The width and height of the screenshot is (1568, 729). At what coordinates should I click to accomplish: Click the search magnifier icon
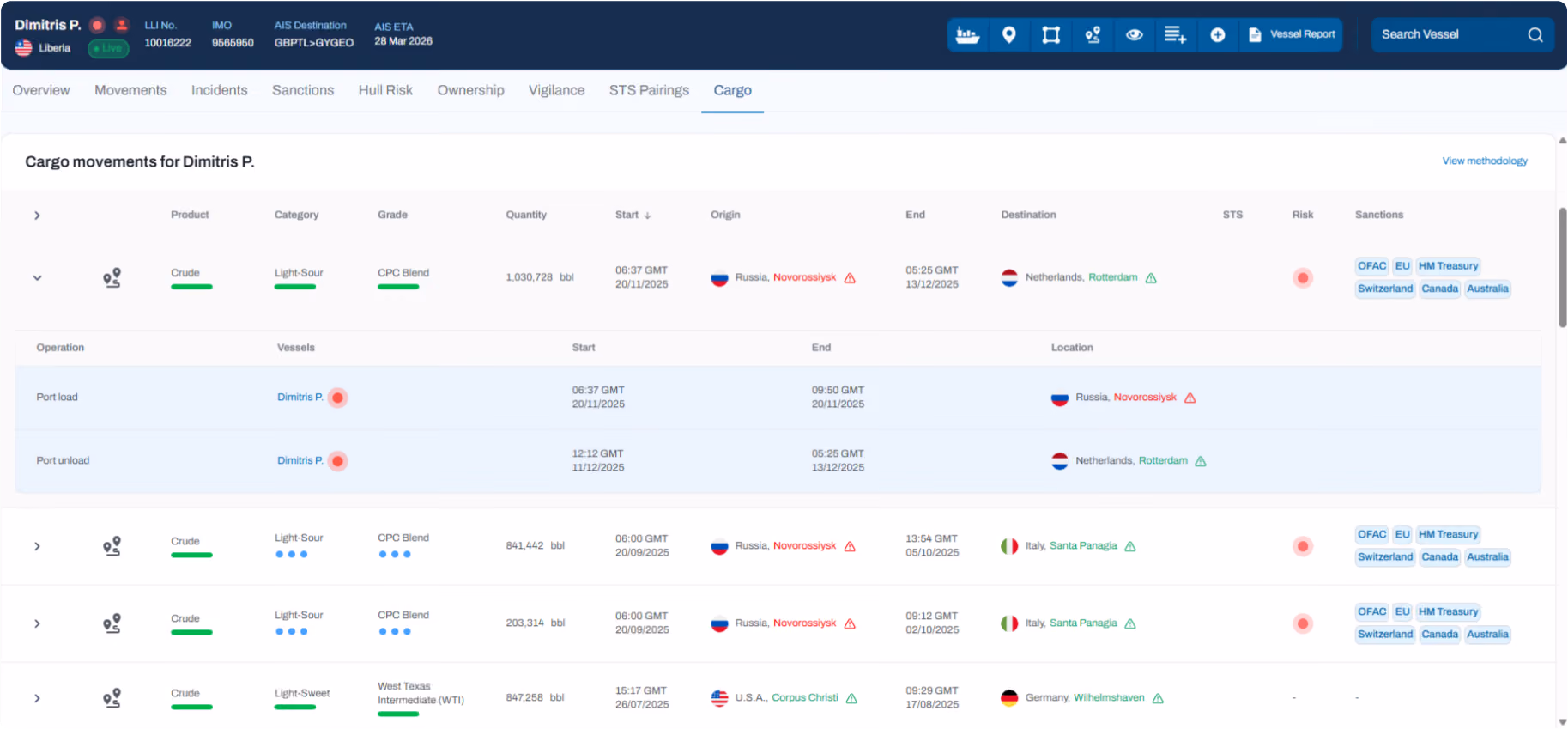pos(1535,35)
